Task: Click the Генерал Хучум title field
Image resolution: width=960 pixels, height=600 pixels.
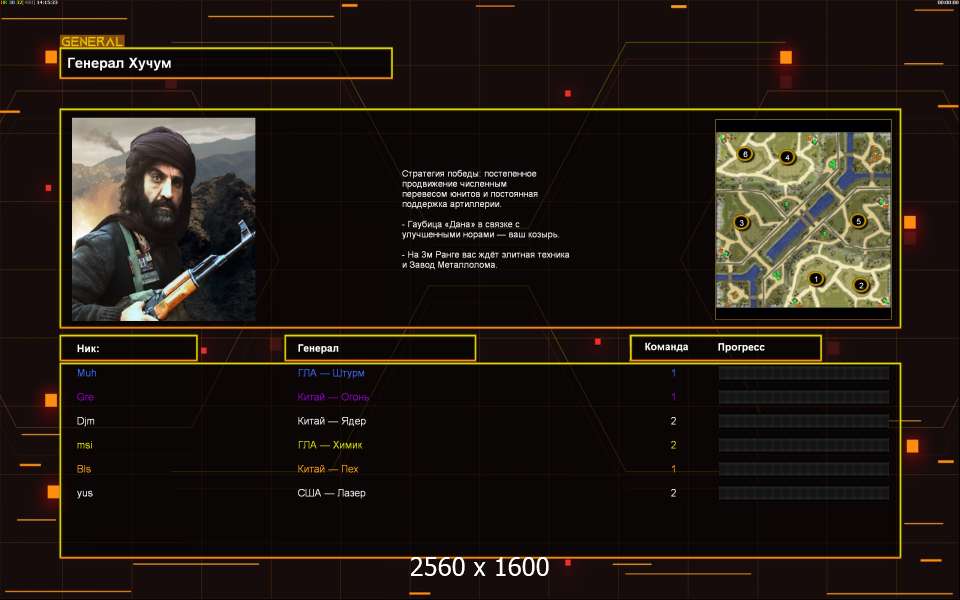Action: tap(225, 63)
